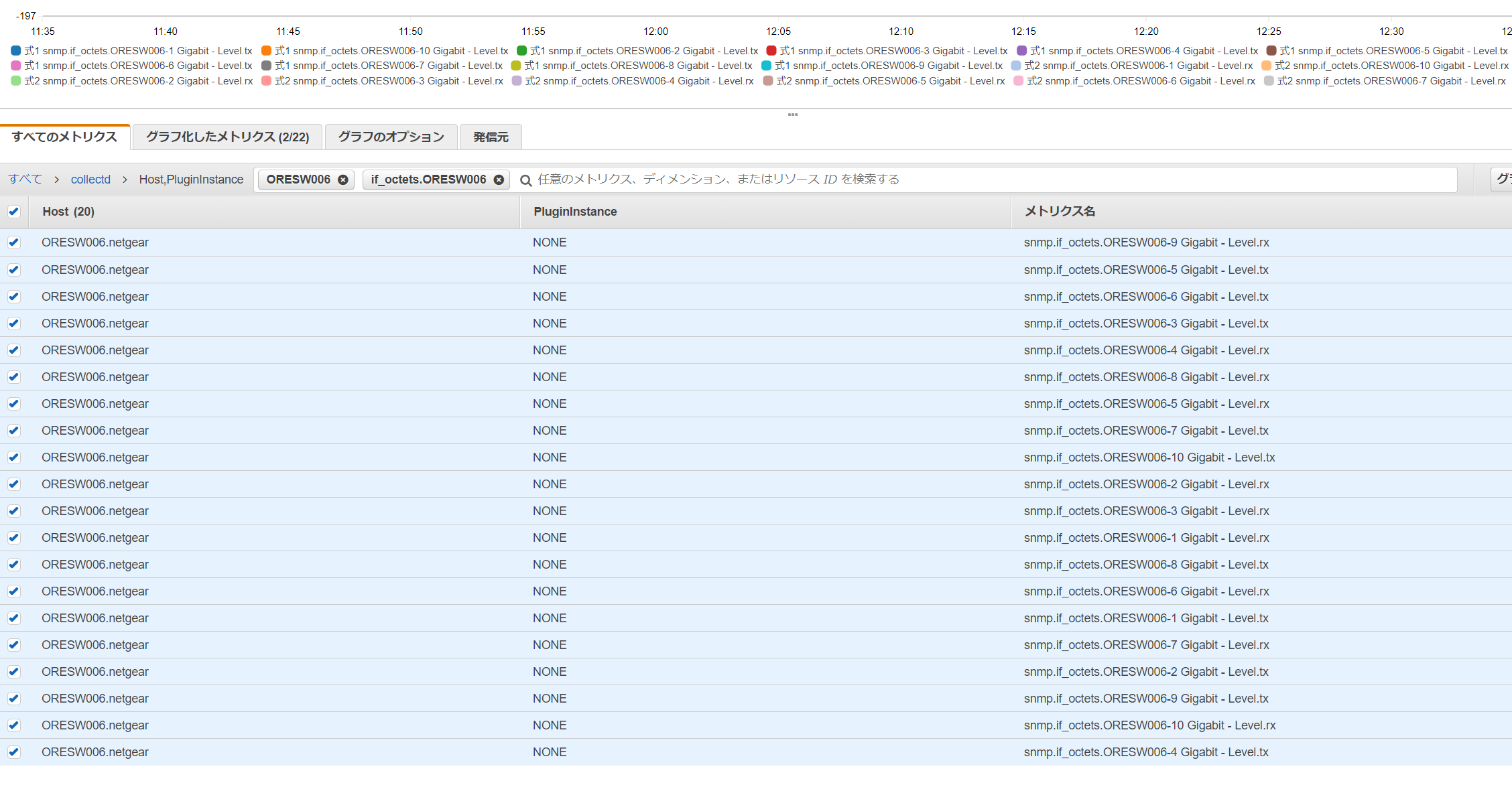Uncheck the ORESW006-9 Gigabit Level.rx row
Image resolution: width=1512 pixels, height=785 pixels.
pyautogui.click(x=14, y=242)
